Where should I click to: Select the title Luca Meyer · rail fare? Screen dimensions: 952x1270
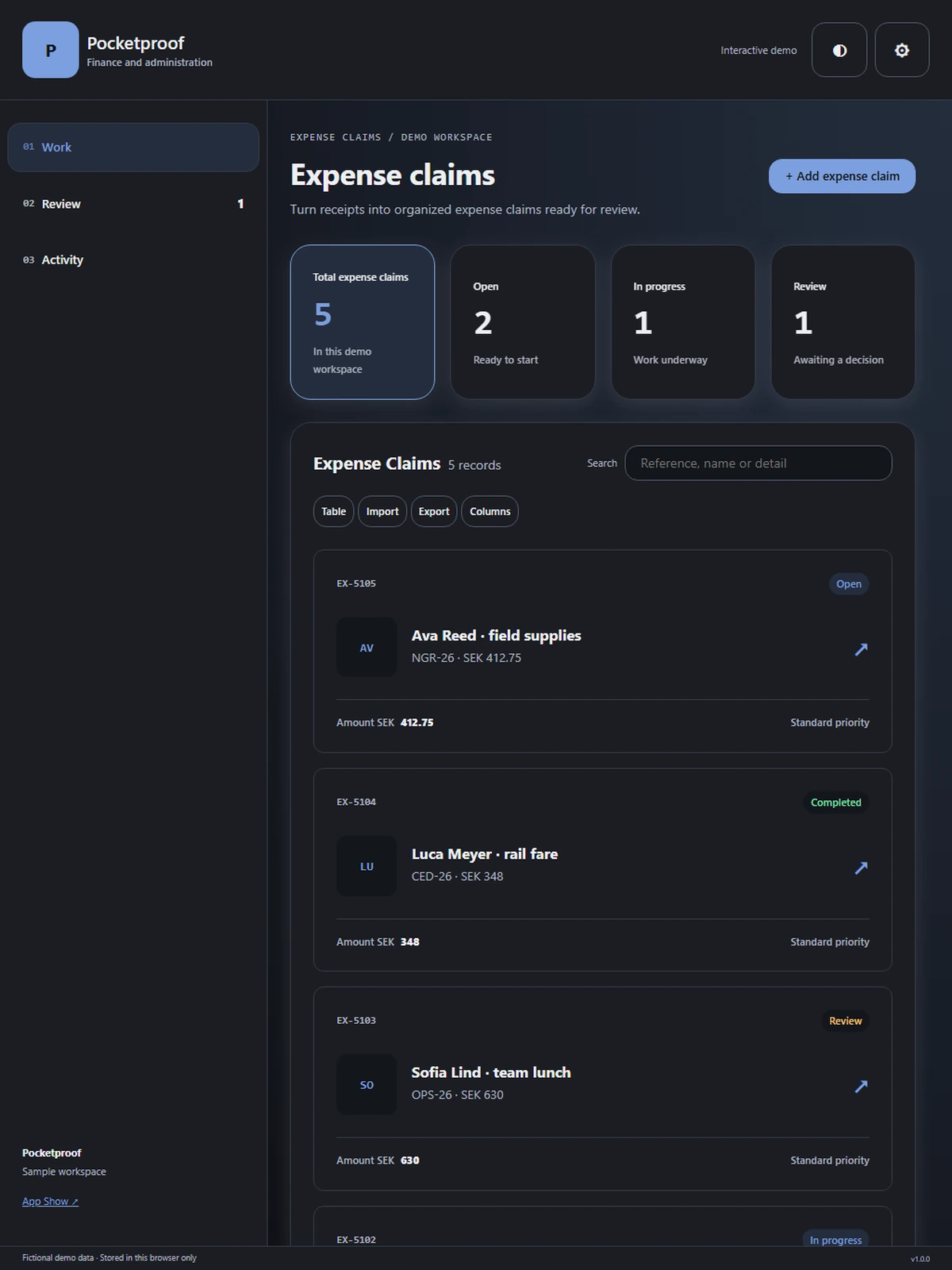coord(485,853)
